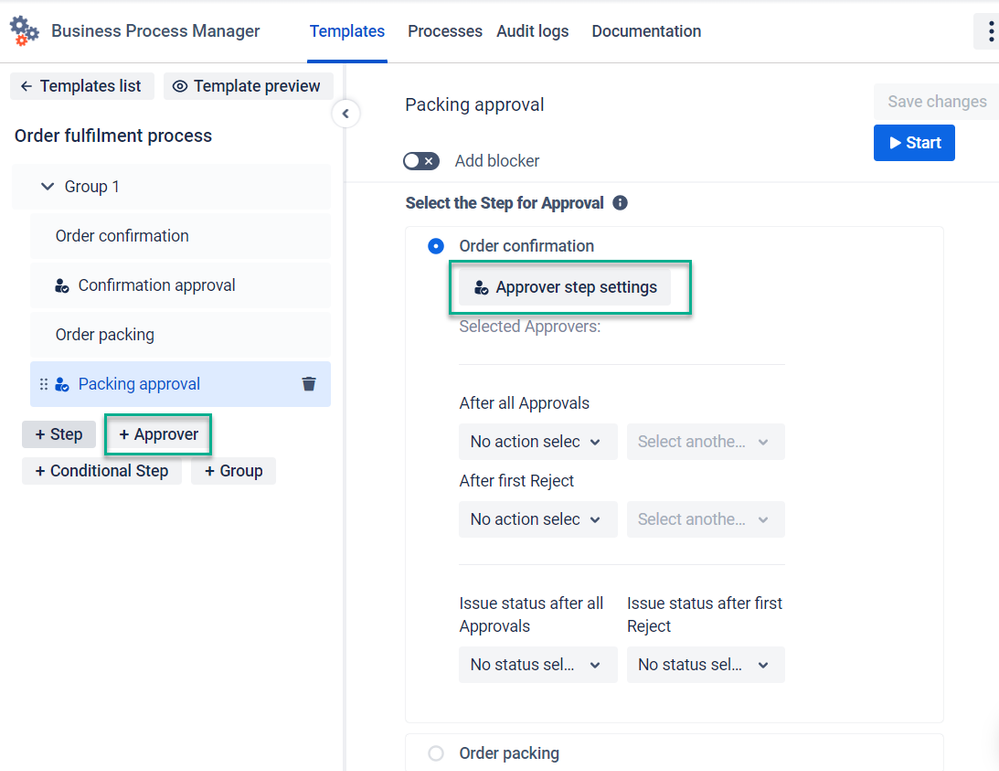Toggle the Add blocker switch
The width and height of the screenshot is (999, 771).
[x=421, y=161]
